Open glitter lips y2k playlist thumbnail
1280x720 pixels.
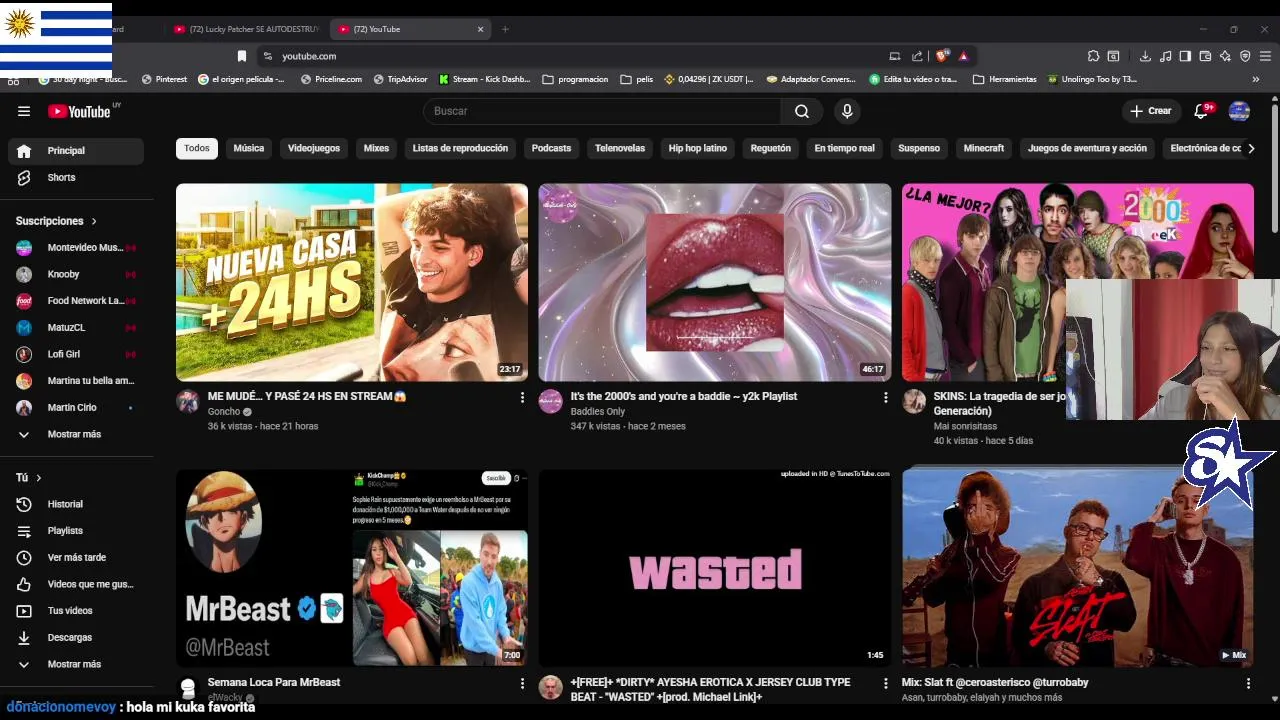point(715,282)
